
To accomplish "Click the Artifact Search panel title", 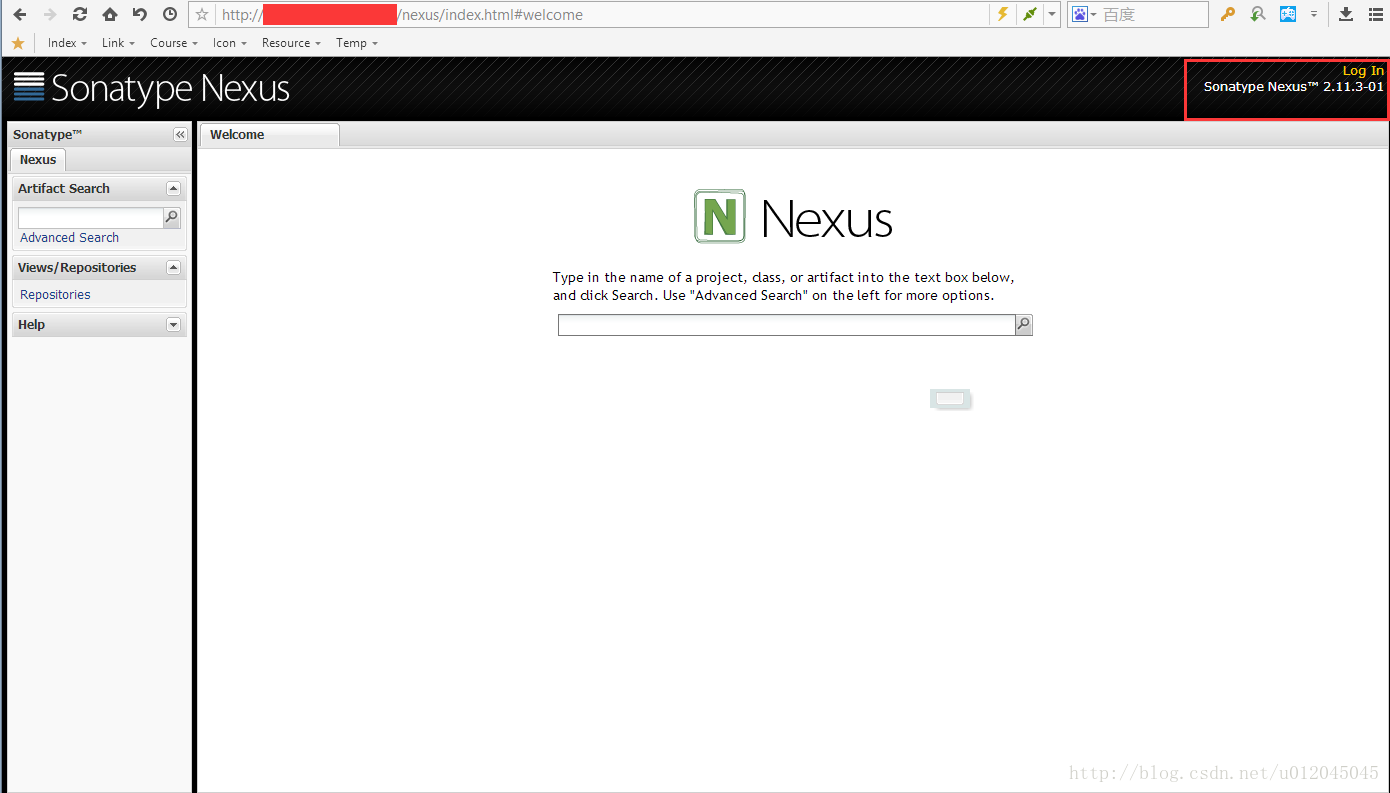I will click(64, 188).
